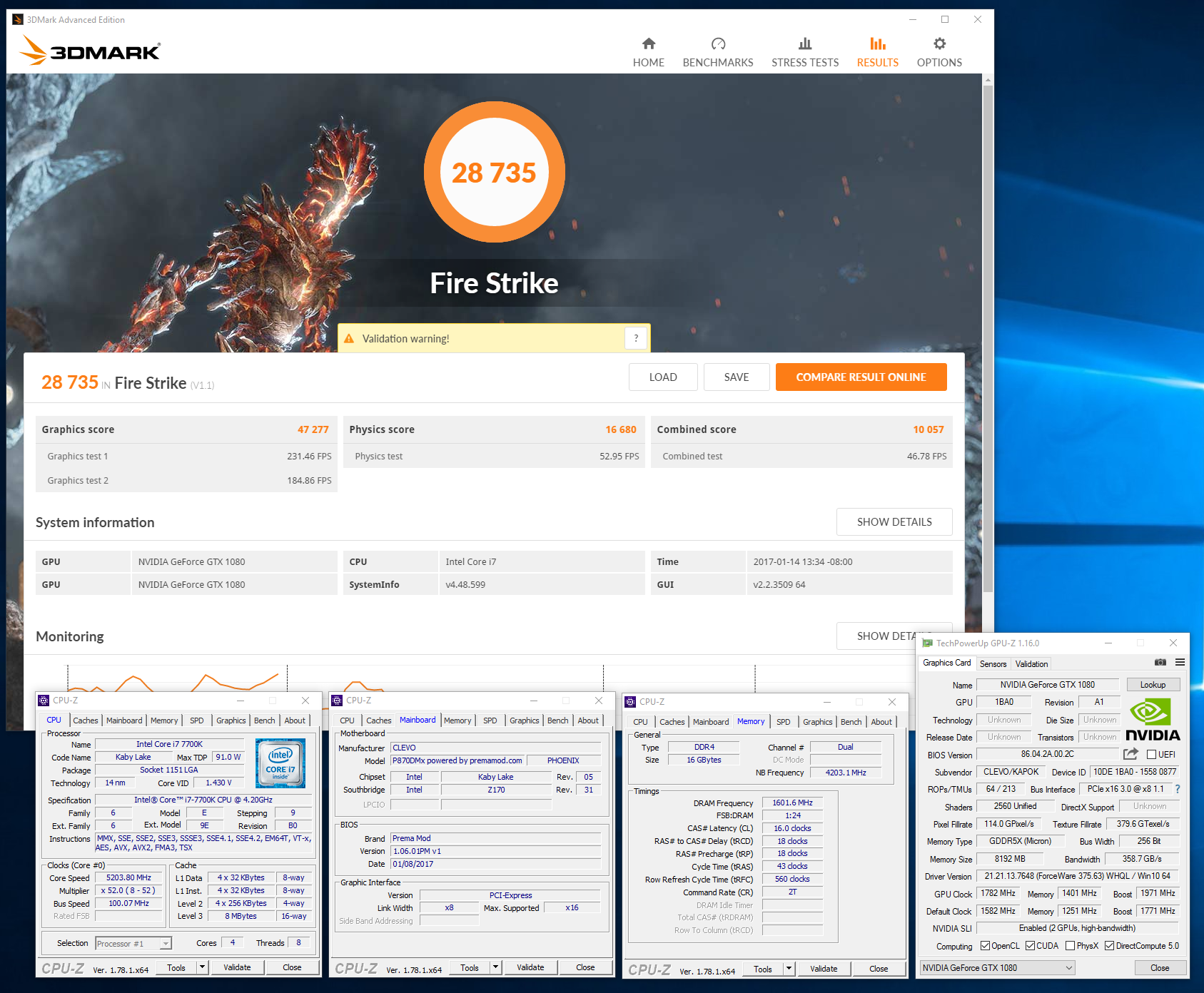Screen dimensions: 1204x993
Task: Open SPD tab in CPU-Z Motherboard window
Action: [x=490, y=720]
